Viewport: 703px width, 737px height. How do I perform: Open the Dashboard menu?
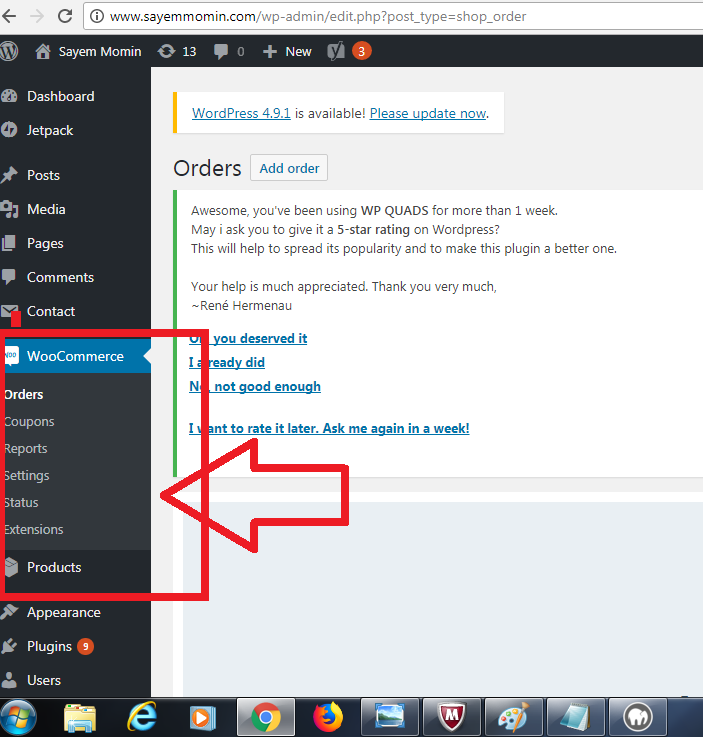coord(61,96)
